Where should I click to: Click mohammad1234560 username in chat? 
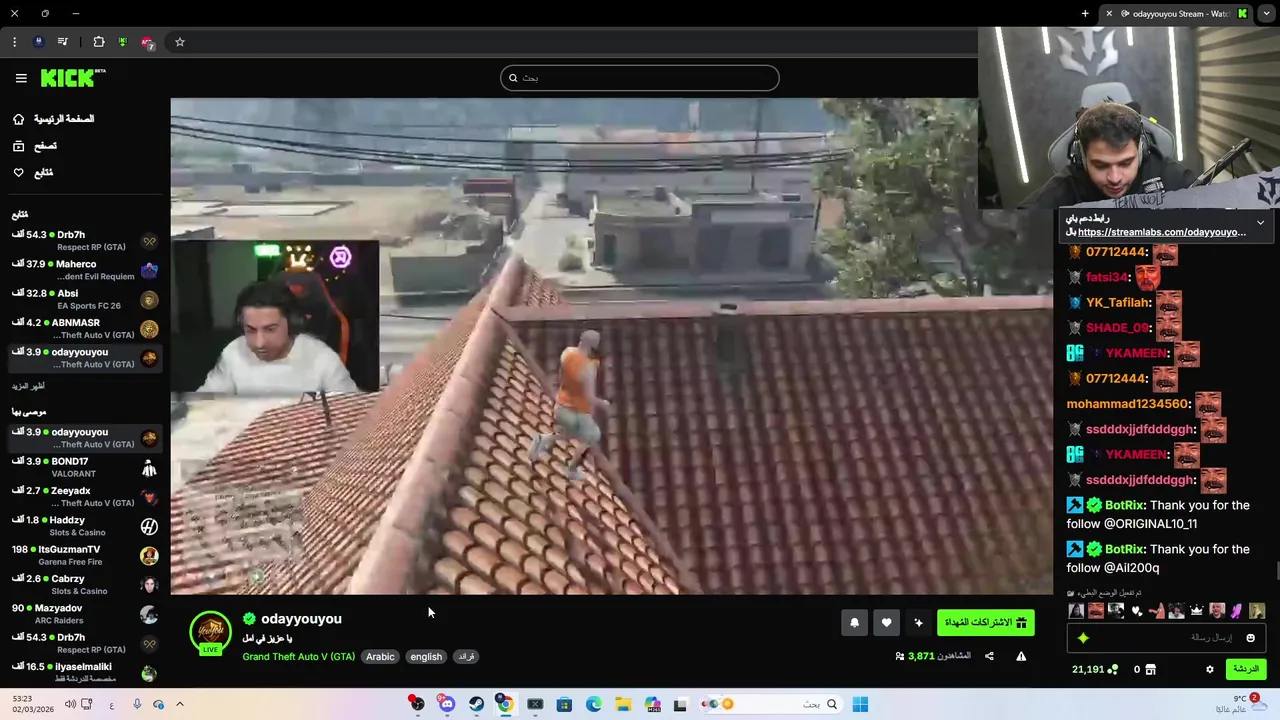point(1128,404)
